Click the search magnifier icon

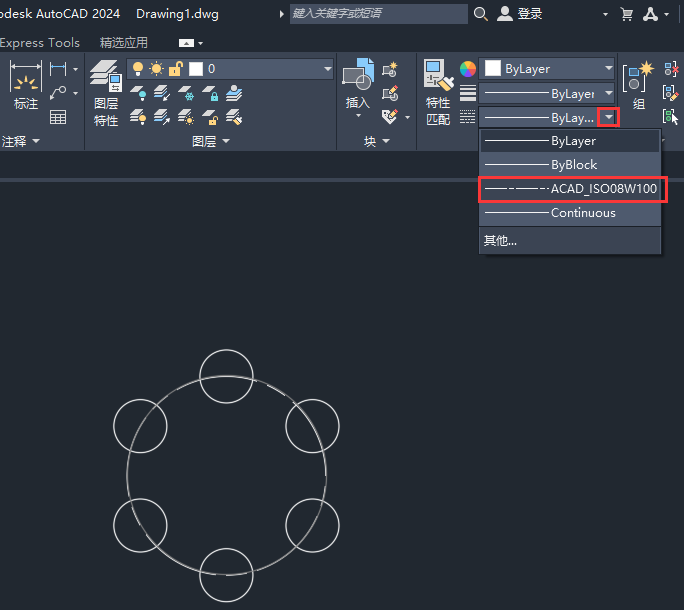(481, 14)
